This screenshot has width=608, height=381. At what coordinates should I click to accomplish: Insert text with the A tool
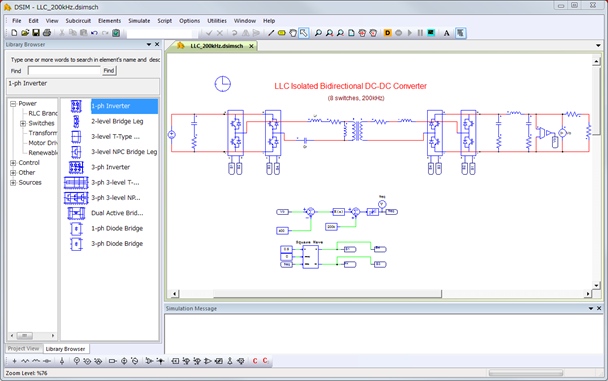pos(446,33)
